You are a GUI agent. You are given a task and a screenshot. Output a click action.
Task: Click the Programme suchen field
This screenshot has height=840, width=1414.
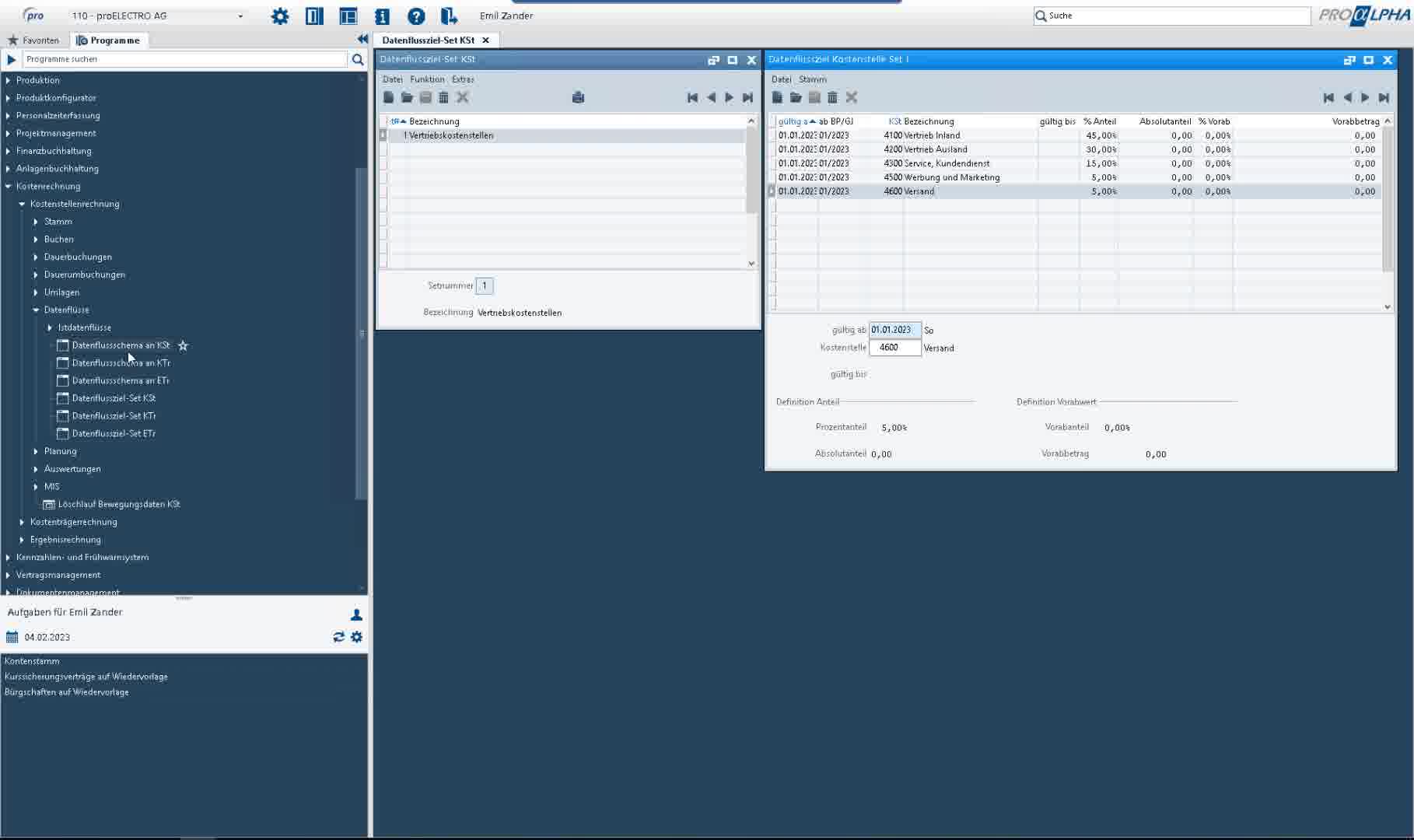pyautogui.click(x=185, y=59)
